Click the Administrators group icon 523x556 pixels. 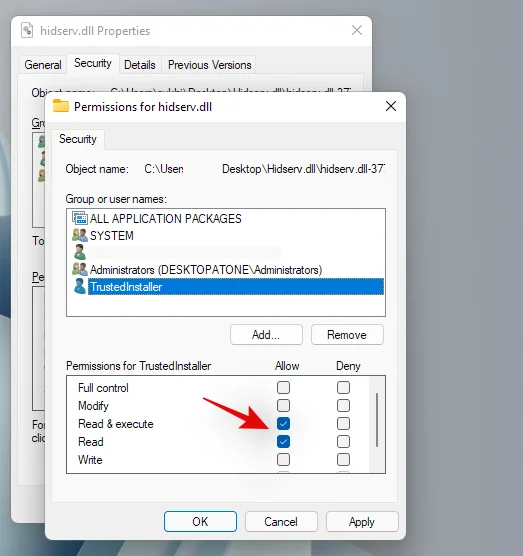pos(80,269)
